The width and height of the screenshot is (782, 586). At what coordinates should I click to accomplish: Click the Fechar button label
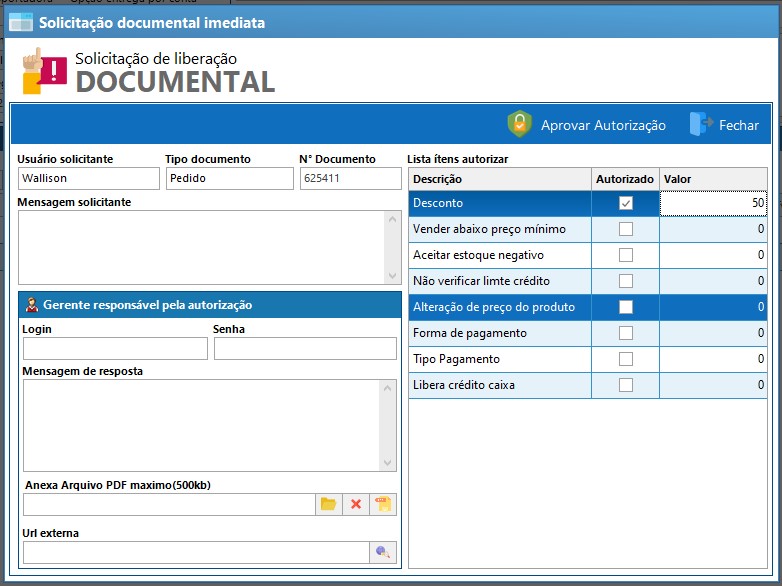pos(739,125)
